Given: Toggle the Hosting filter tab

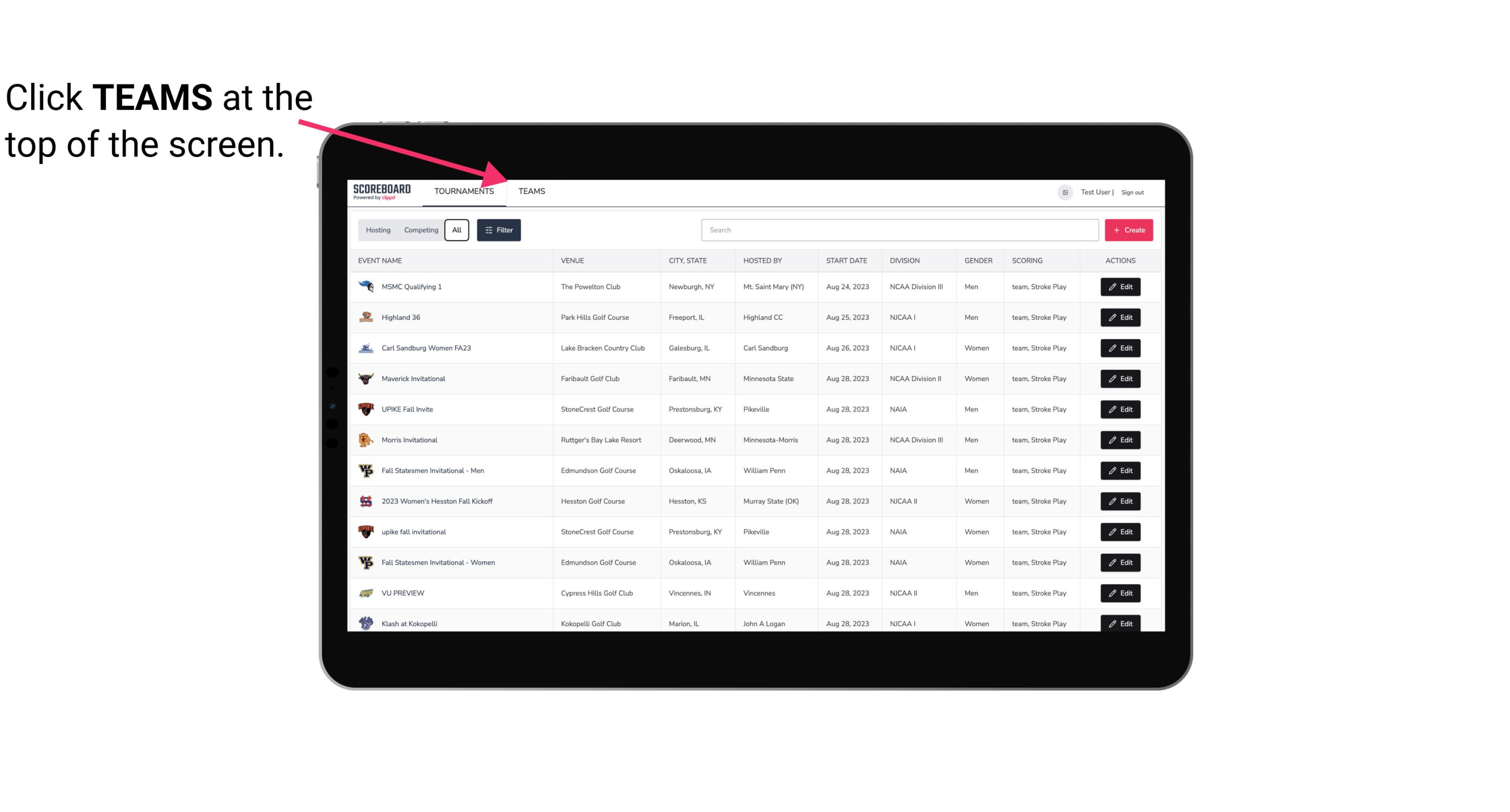Looking at the screenshot, I should tap(378, 229).
